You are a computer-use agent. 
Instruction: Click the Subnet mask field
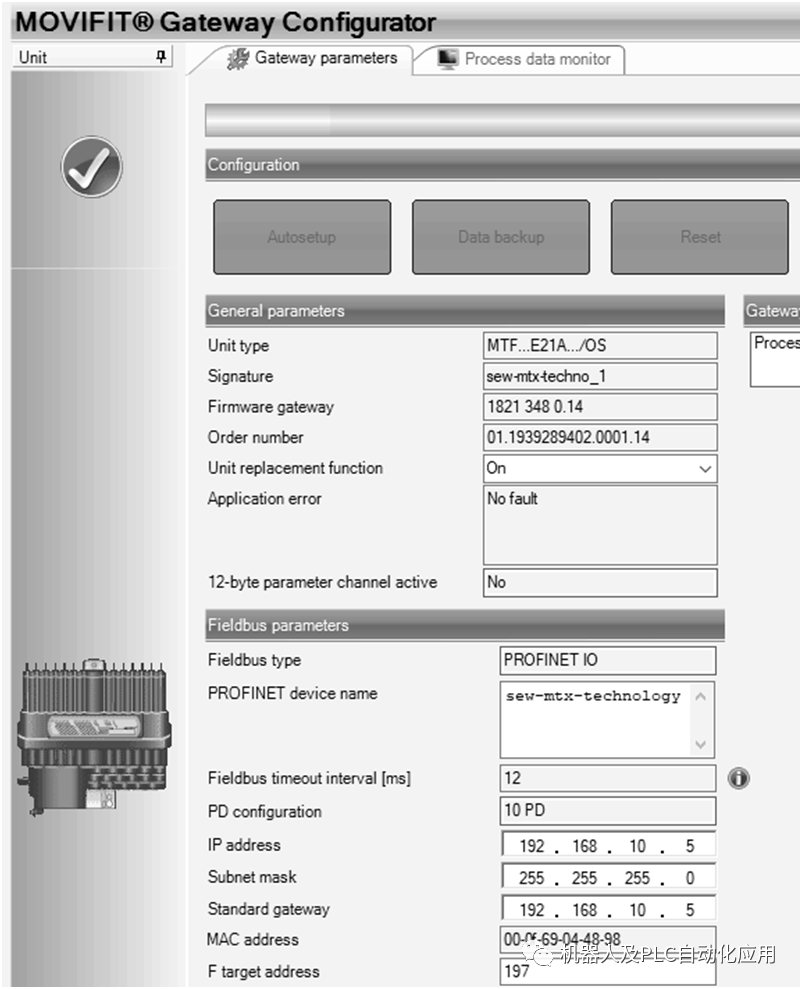coord(608,877)
